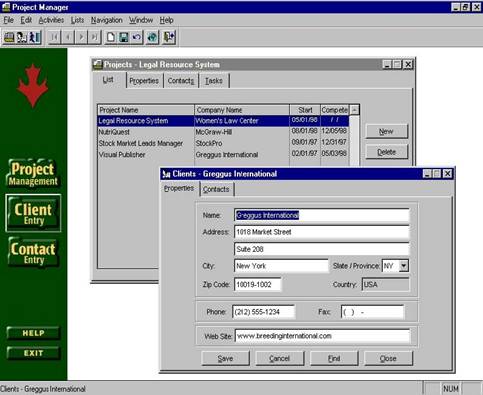Go to first record toolbar arrow

coord(54,37)
